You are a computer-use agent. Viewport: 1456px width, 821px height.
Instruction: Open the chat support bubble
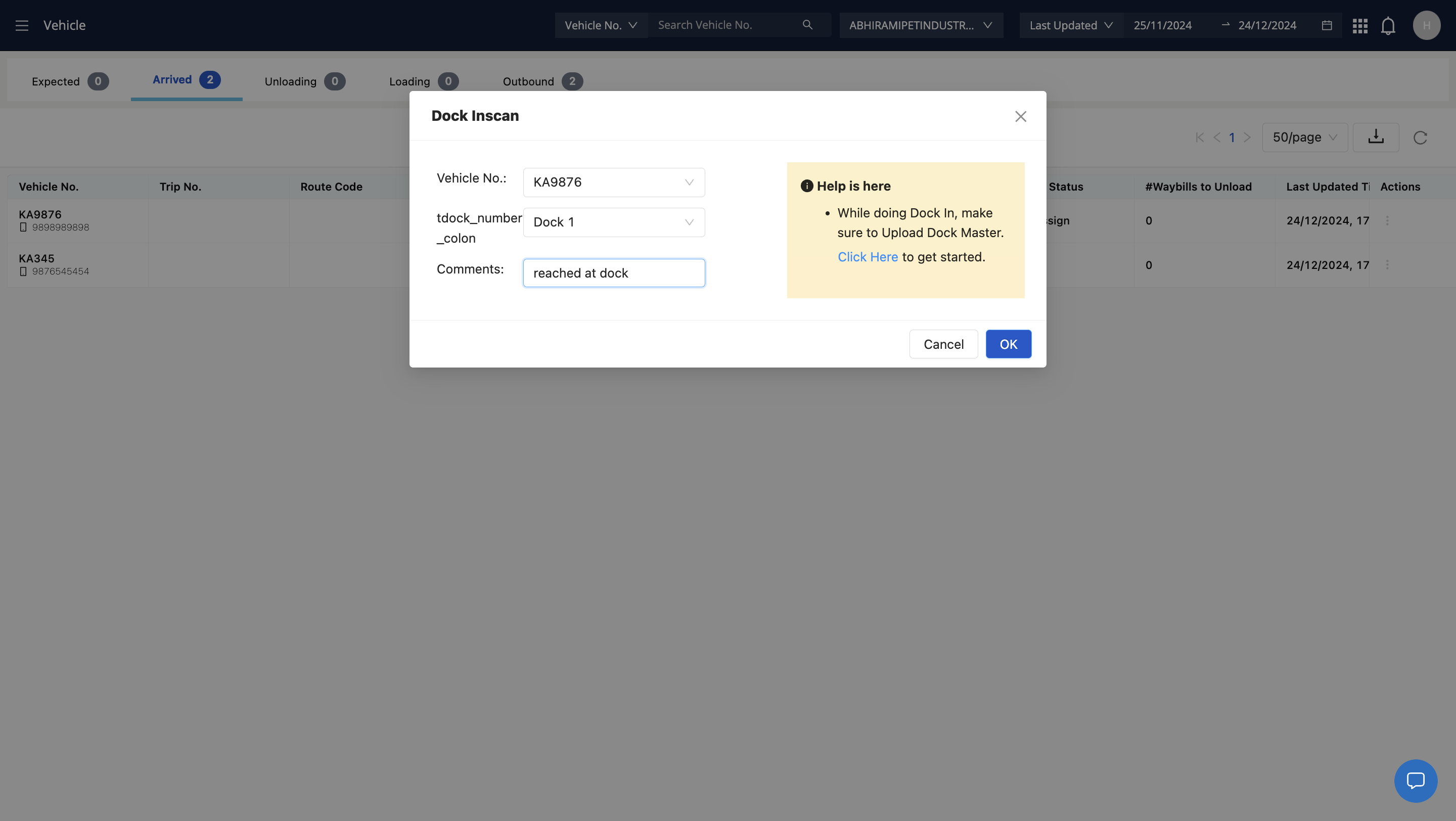click(x=1416, y=781)
